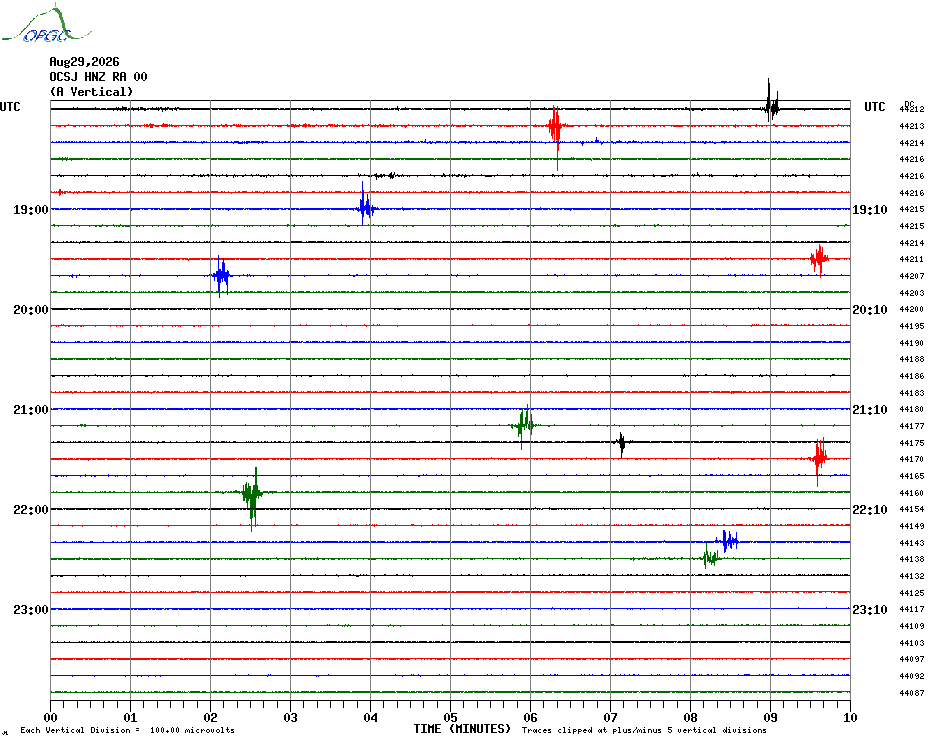Click the "03" minute axis tick label

(x=290, y=717)
